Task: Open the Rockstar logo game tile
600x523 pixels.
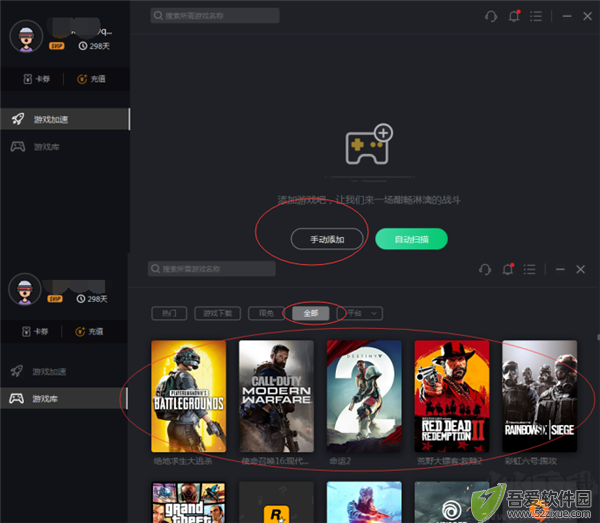Action: [276, 502]
